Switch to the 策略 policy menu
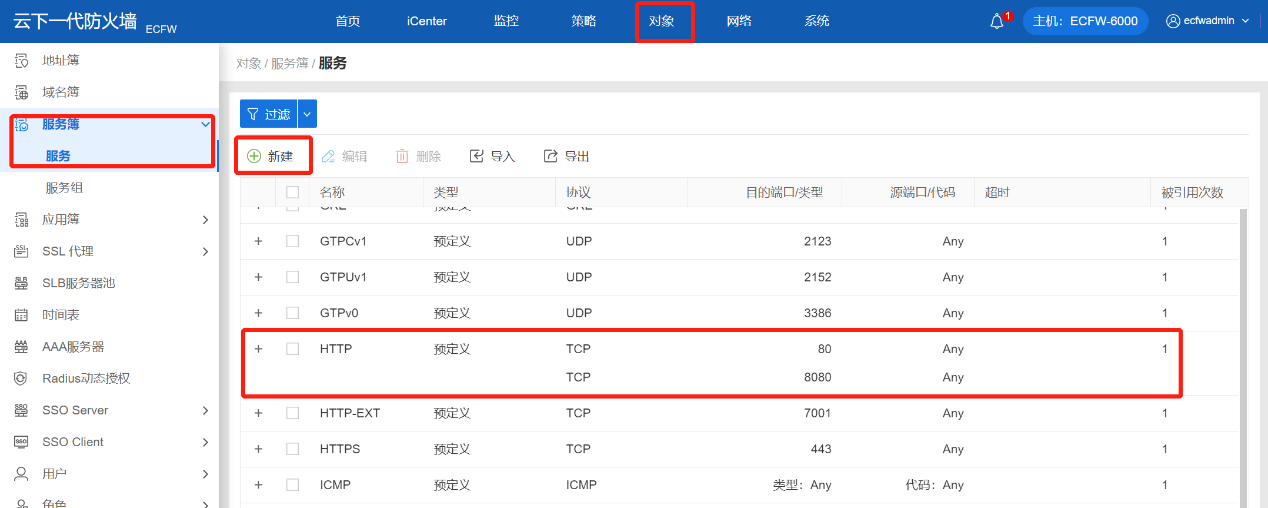Image resolution: width=1268 pixels, height=508 pixels. tap(584, 21)
